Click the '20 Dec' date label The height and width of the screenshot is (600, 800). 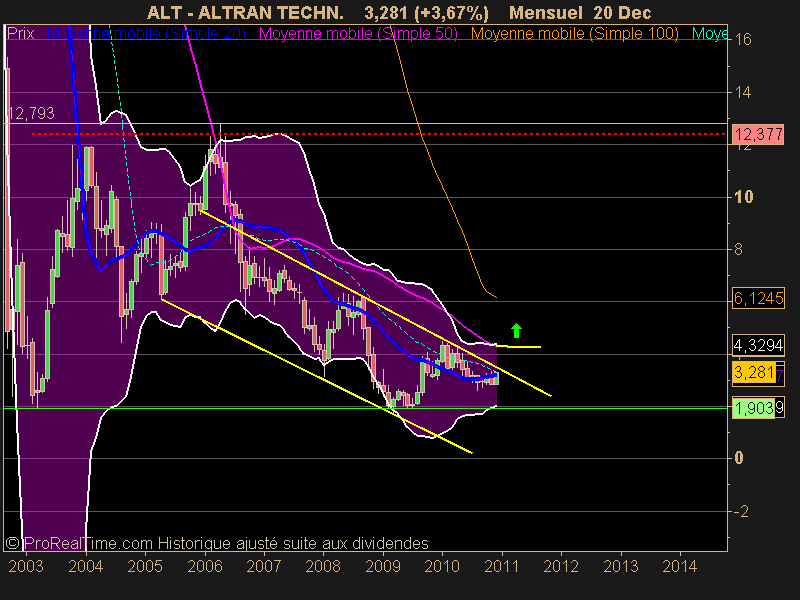[x=622, y=13]
